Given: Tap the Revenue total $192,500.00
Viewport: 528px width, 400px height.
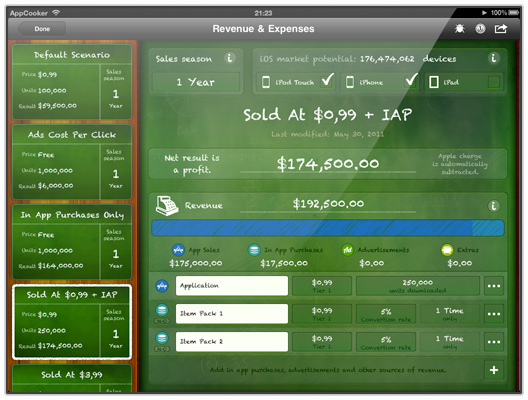Looking at the screenshot, I should click(328, 203).
